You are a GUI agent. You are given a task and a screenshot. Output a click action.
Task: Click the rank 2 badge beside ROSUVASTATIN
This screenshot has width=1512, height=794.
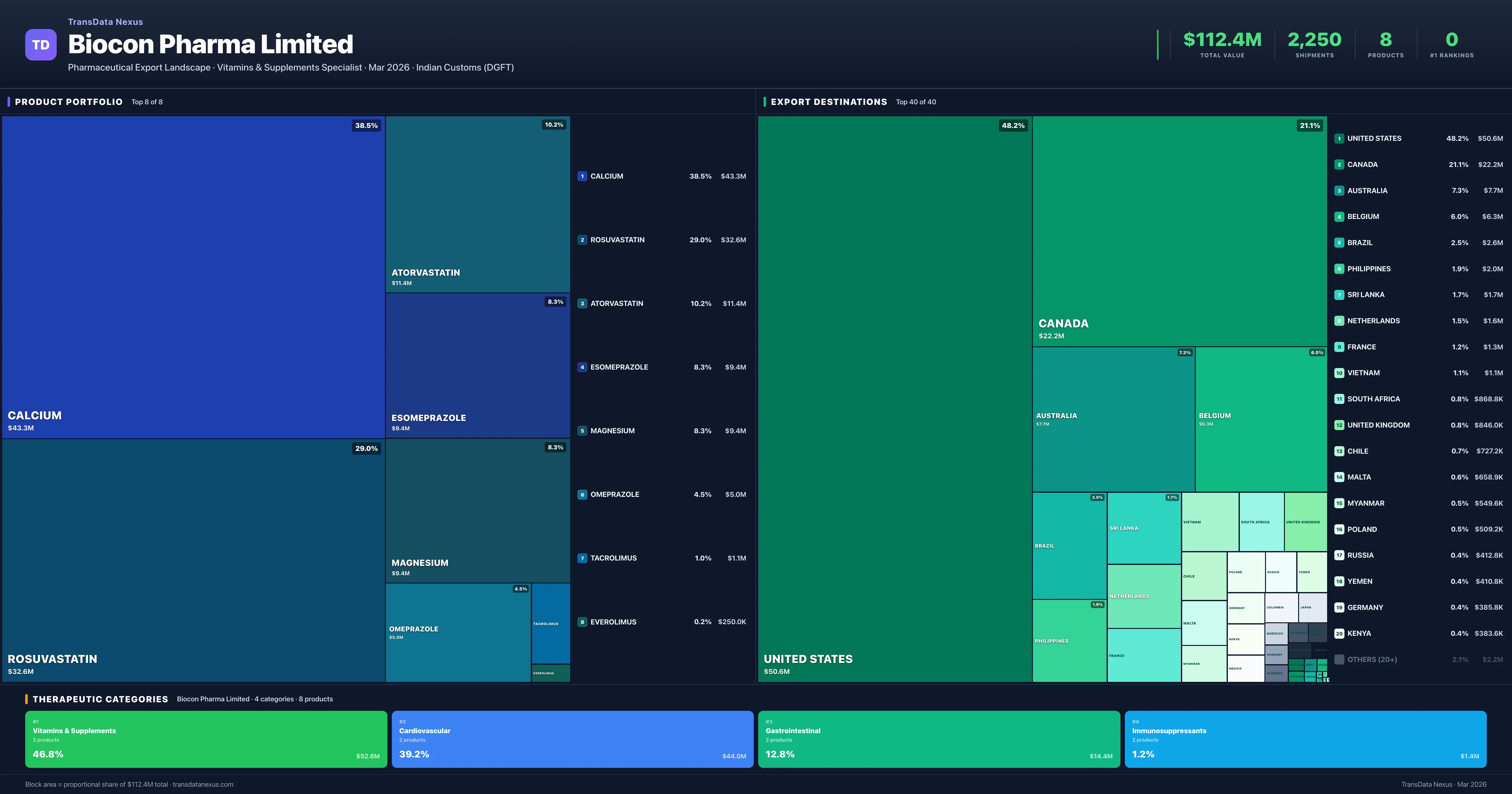click(x=582, y=239)
